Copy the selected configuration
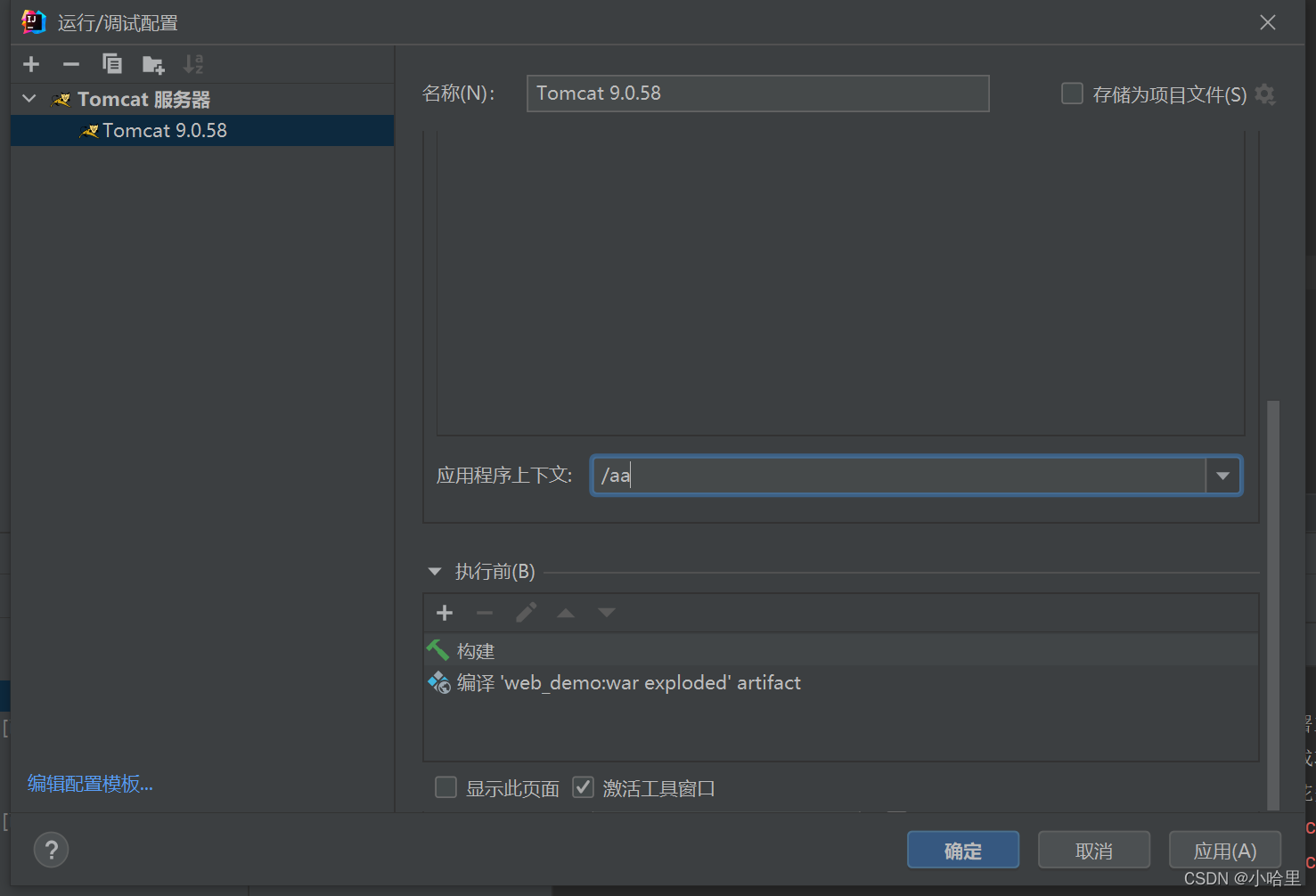 click(x=112, y=64)
